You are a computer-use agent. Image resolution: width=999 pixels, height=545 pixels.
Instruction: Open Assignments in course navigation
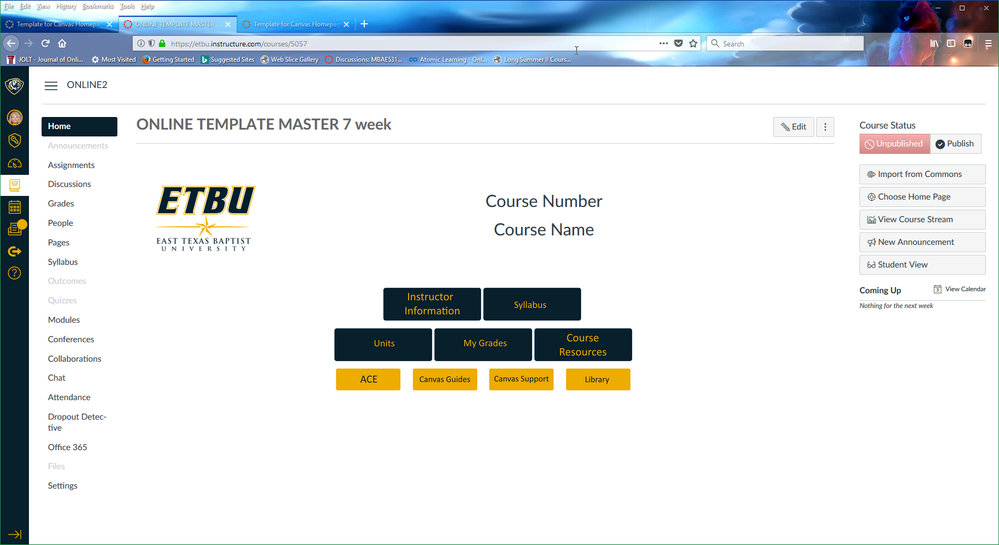click(x=71, y=165)
